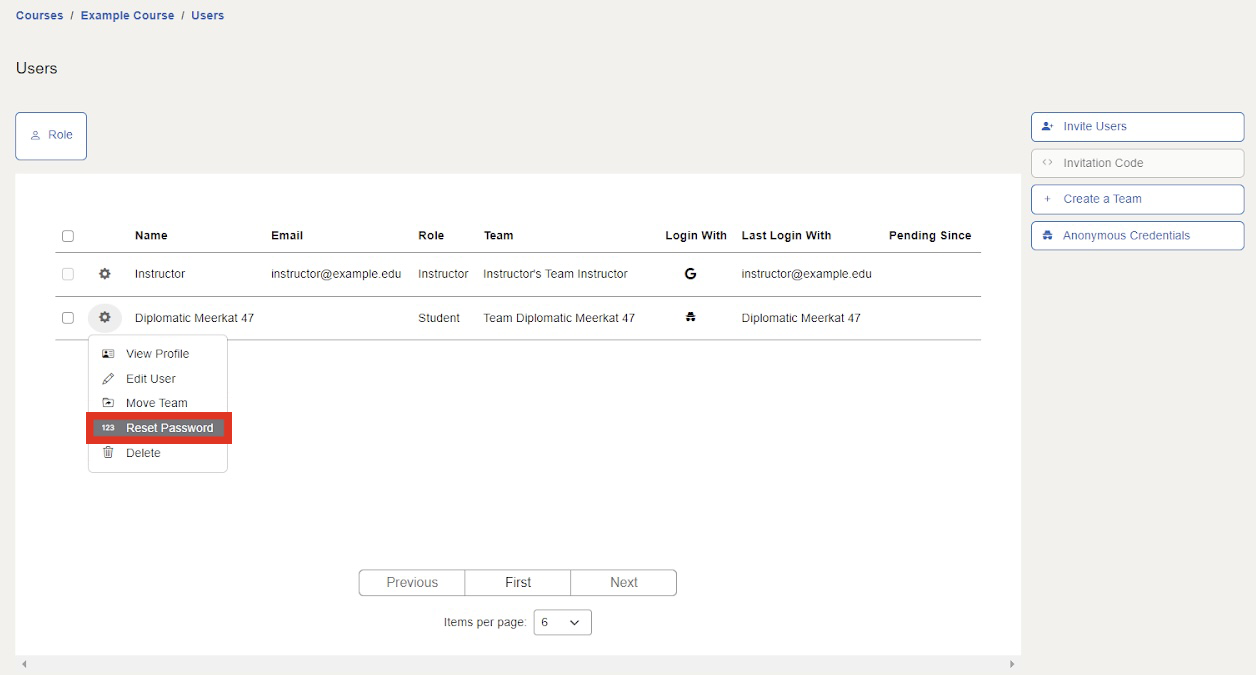The width and height of the screenshot is (1256, 675).
Task: Click the Users breadcrumb link
Action: 208,16
